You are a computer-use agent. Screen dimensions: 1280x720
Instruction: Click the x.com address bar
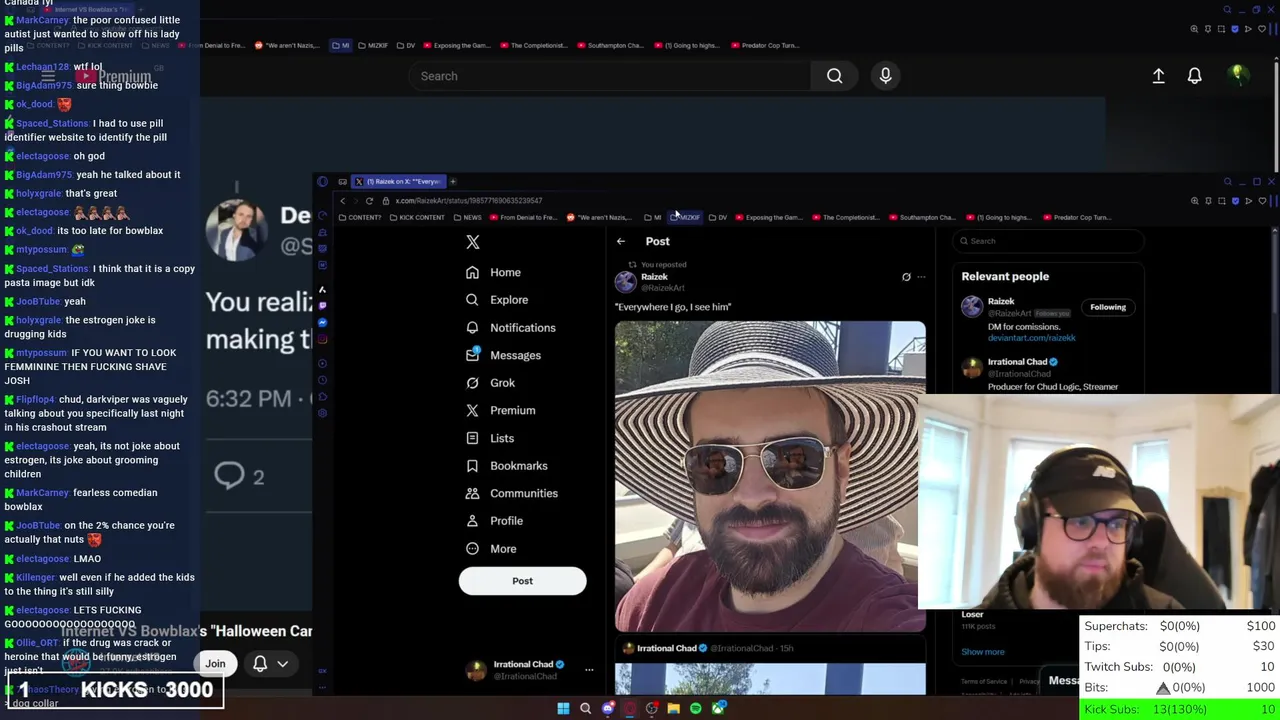468,201
